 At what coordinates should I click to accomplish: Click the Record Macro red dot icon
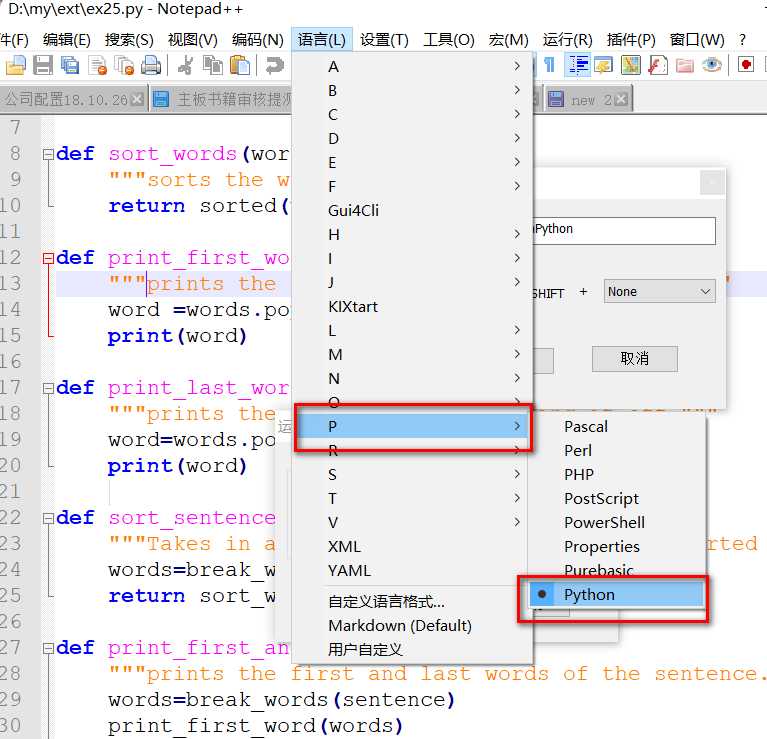pos(746,65)
